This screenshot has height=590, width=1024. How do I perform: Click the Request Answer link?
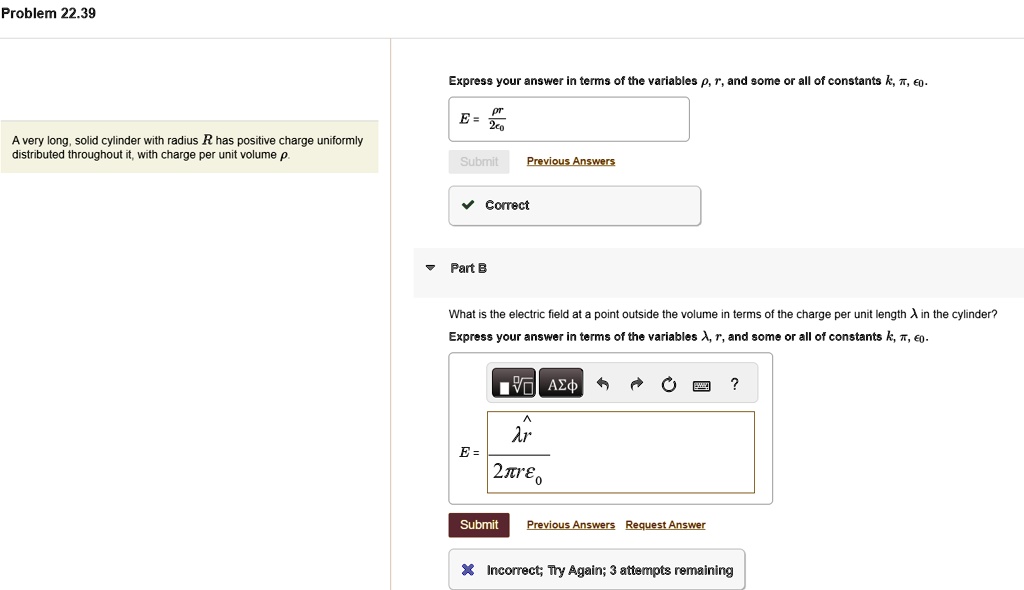pos(665,525)
